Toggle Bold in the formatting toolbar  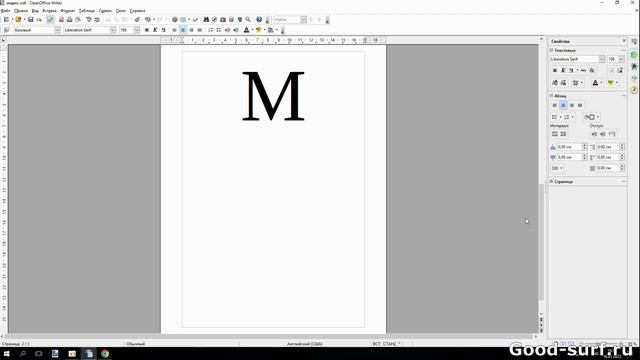pyautogui.click(x=147, y=30)
